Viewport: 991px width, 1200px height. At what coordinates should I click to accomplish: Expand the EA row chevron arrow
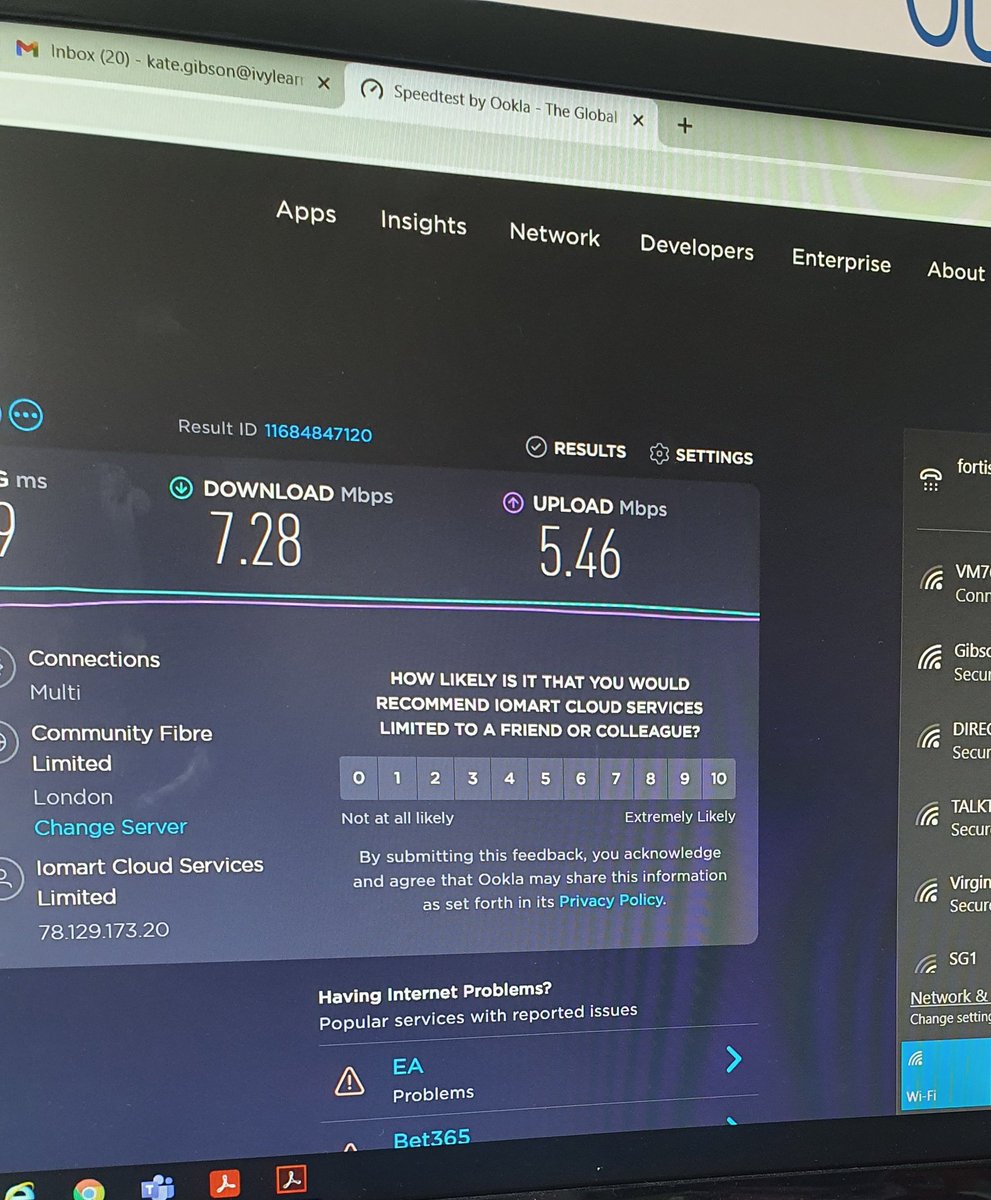pos(733,1059)
